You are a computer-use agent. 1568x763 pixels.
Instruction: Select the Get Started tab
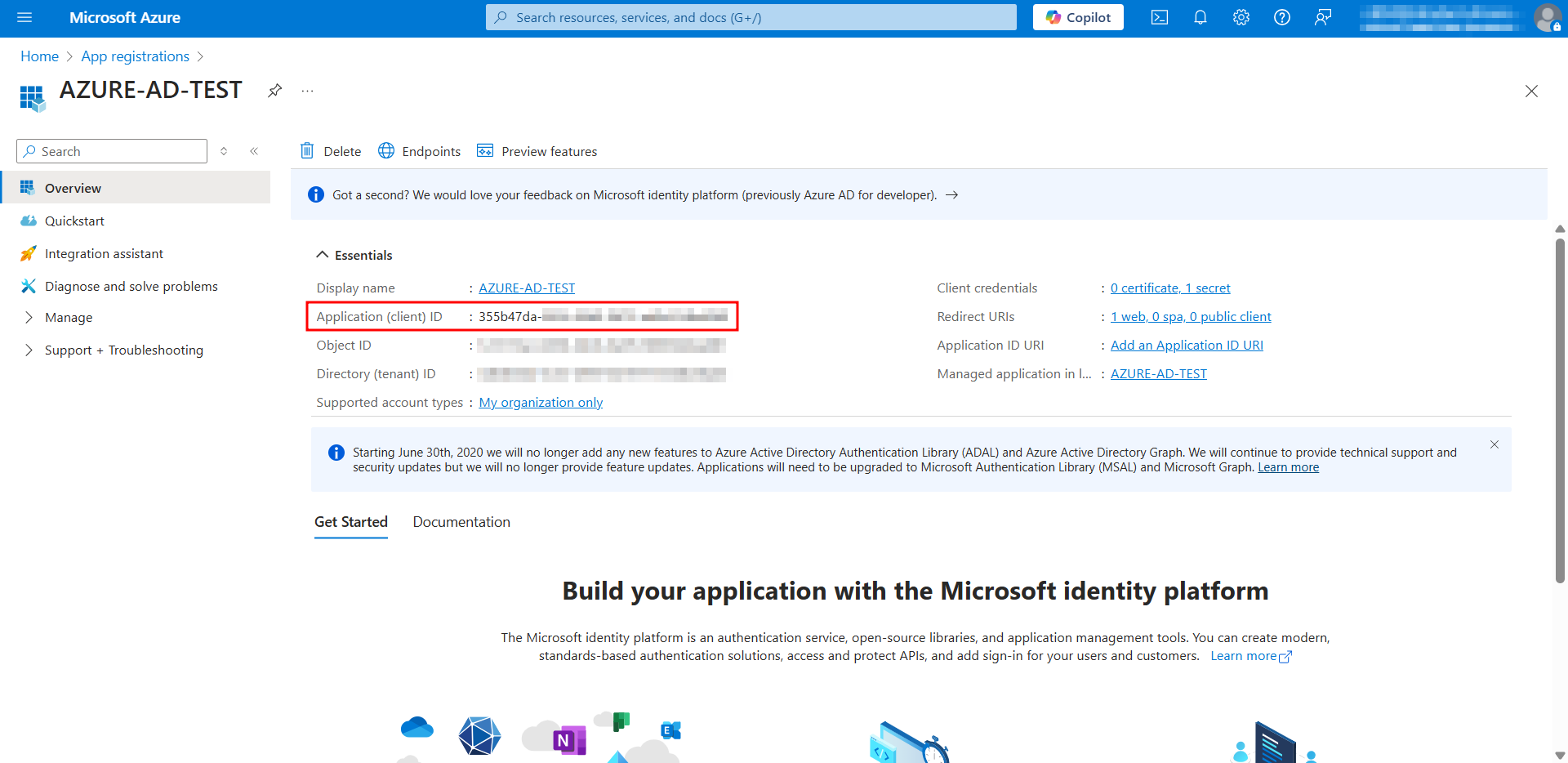coord(351,522)
